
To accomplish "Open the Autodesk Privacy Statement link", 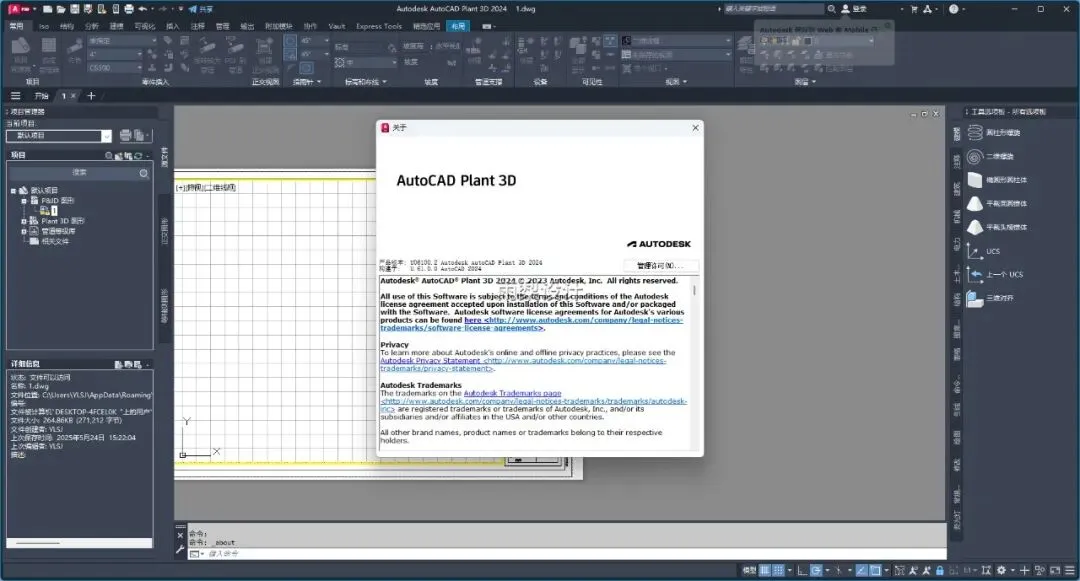I will [430, 361].
